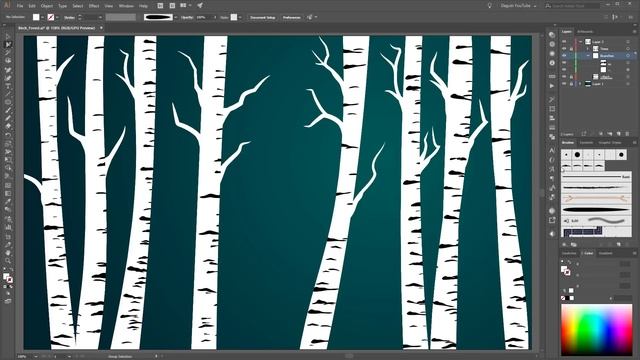Select the Selection tool arrow
The image size is (640, 360).
8,37
